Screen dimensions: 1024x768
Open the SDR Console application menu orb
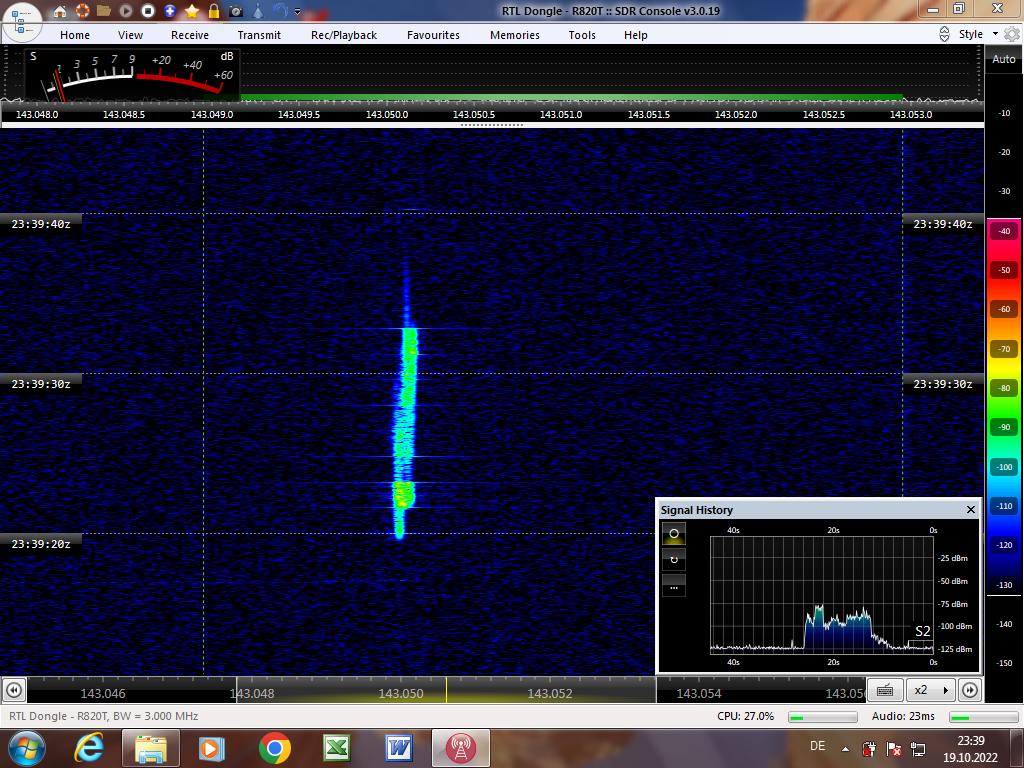point(22,22)
